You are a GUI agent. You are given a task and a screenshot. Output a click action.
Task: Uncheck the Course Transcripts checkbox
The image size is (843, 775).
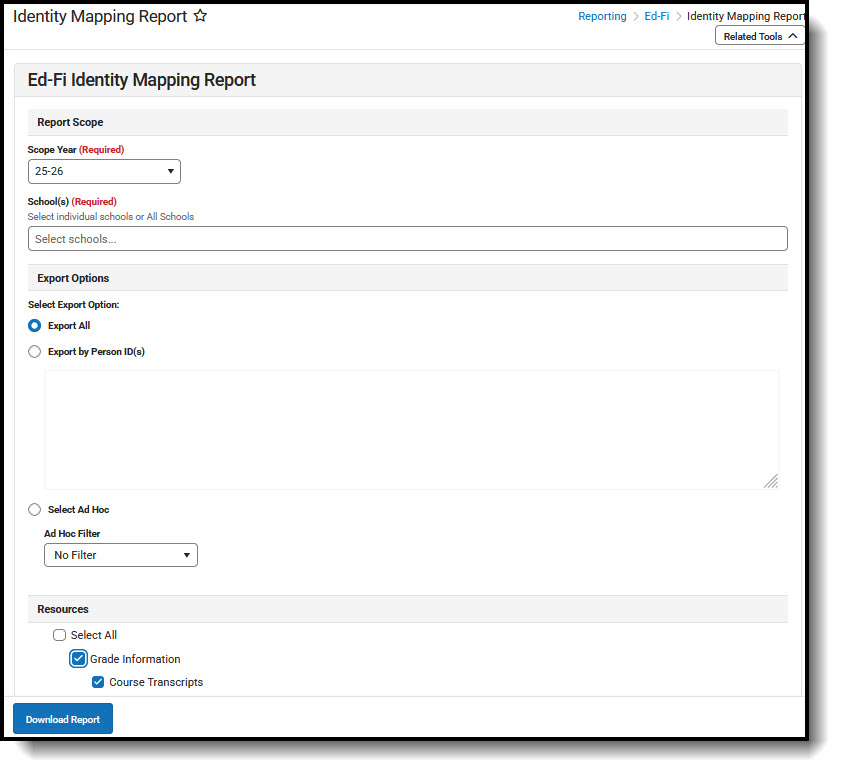[x=98, y=682]
